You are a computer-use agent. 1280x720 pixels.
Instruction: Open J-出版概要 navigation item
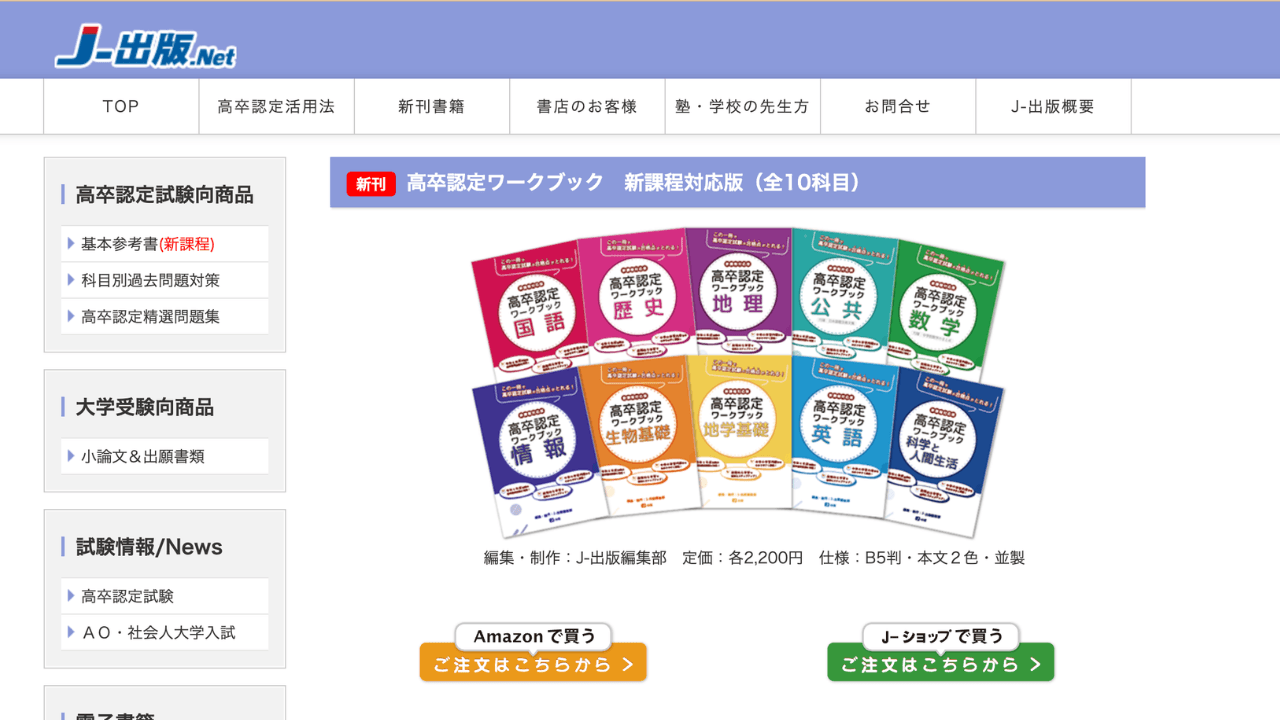pyautogui.click(x=1053, y=106)
